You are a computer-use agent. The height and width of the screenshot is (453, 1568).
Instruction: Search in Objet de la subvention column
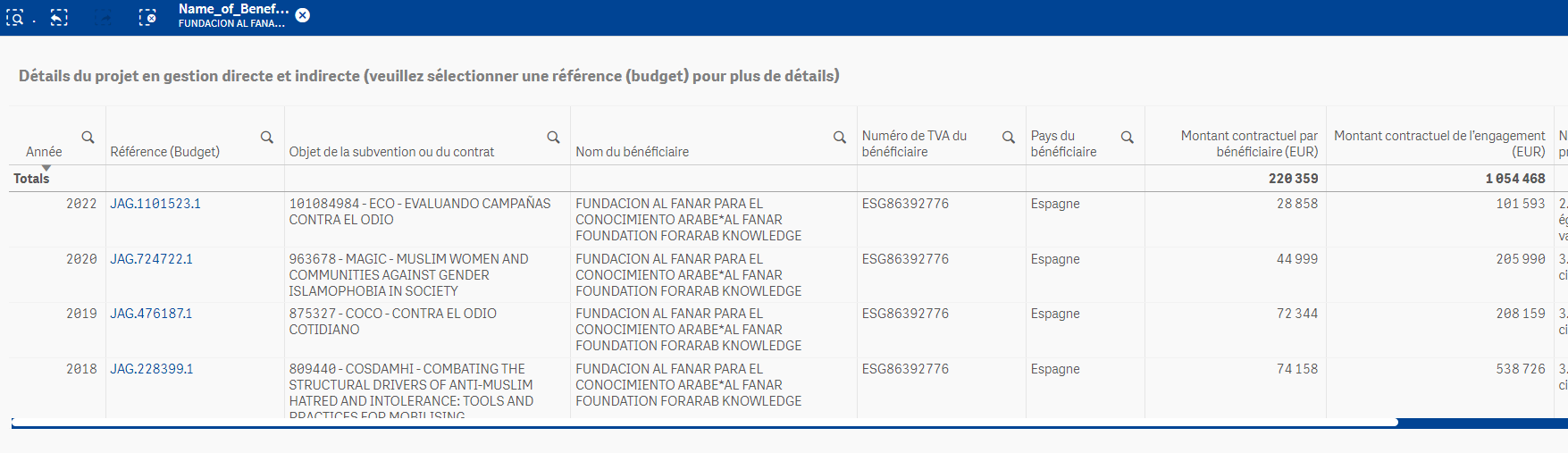click(x=553, y=137)
